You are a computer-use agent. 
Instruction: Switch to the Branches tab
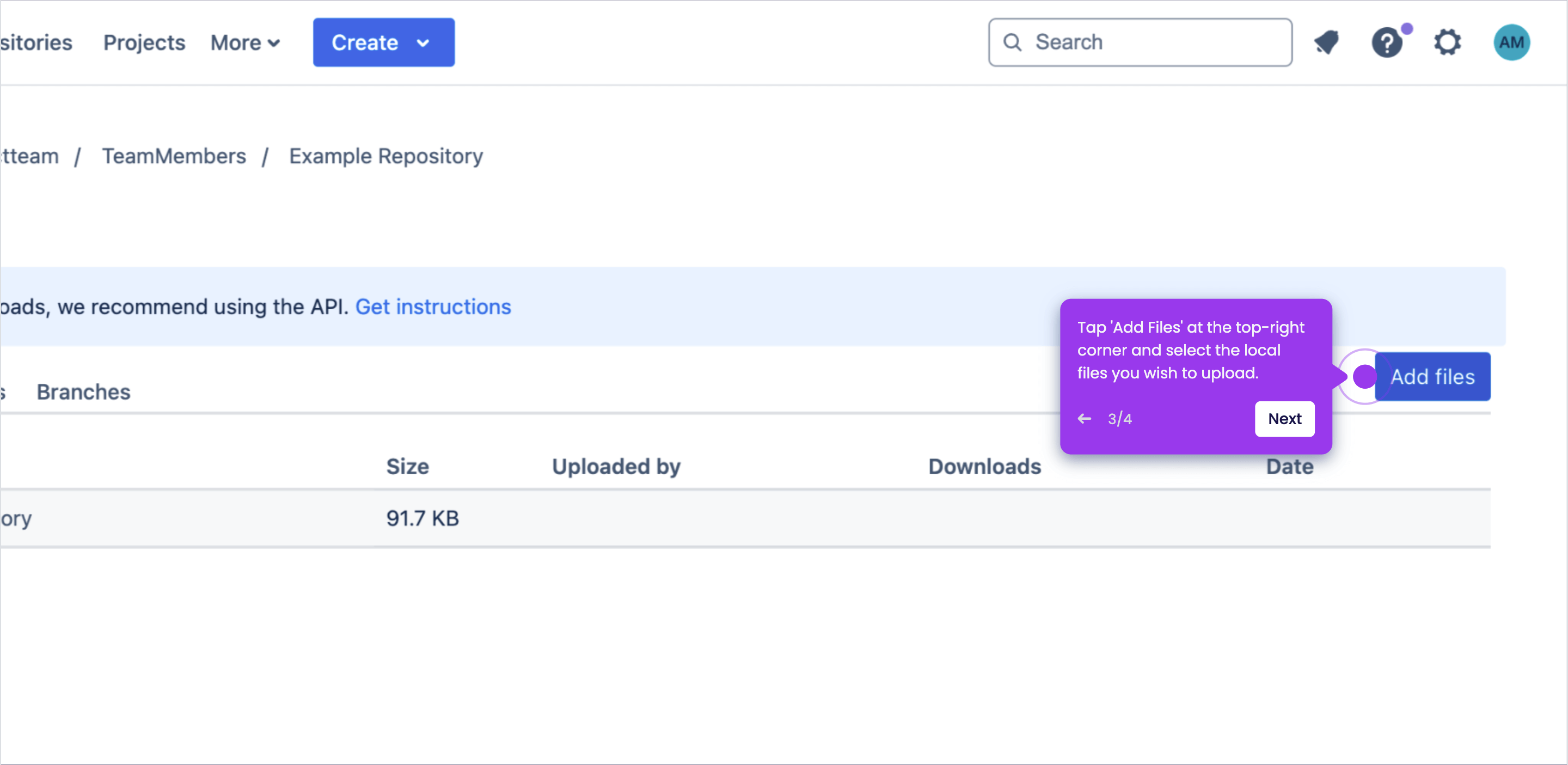83,392
